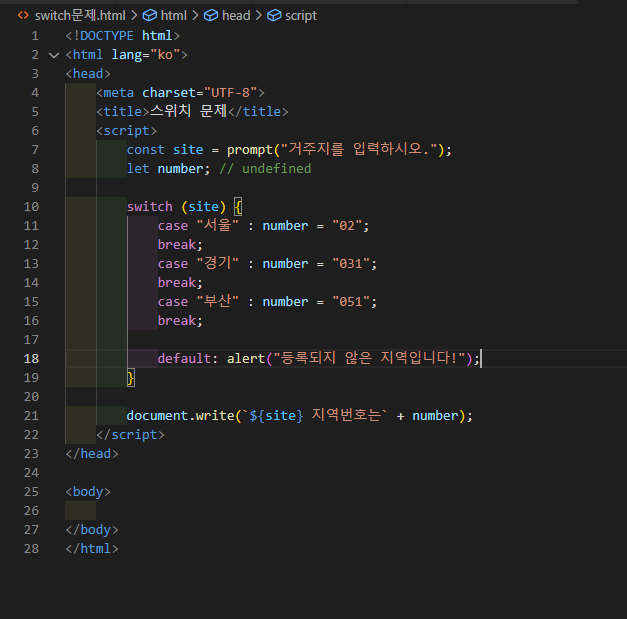Click the opening brace after switch (site)
This screenshot has width=627, height=619.
(x=238, y=207)
